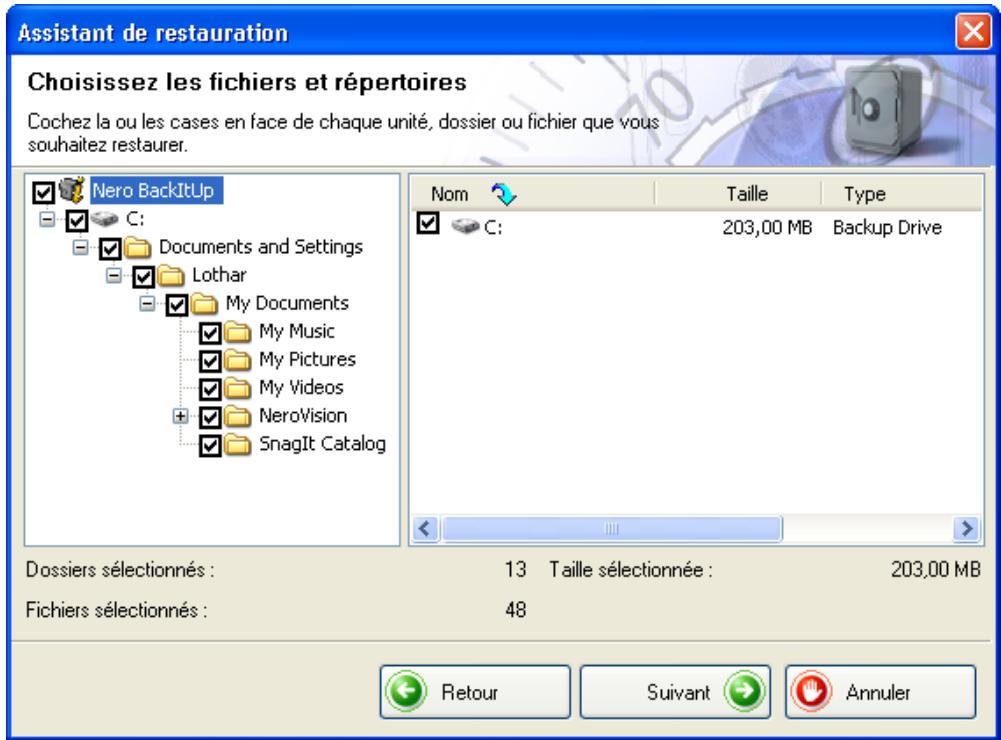The width and height of the screenshot is (1001, 740).
Task: Toggle the My Documents checkbox
Action: tap(177, 305)
